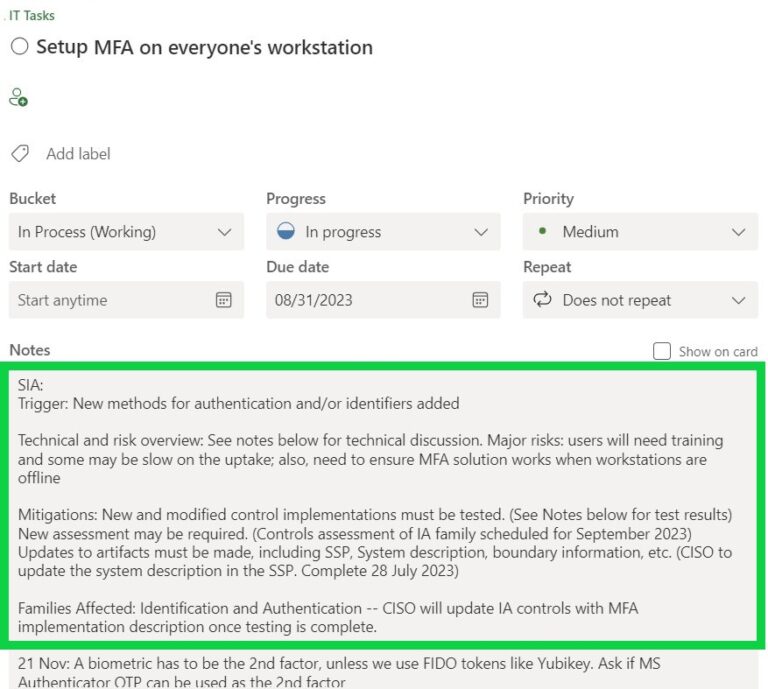The width and height of the screenshot is (768, 689).
Task: Open the Due date calendar picker icon
Action: 480,300
